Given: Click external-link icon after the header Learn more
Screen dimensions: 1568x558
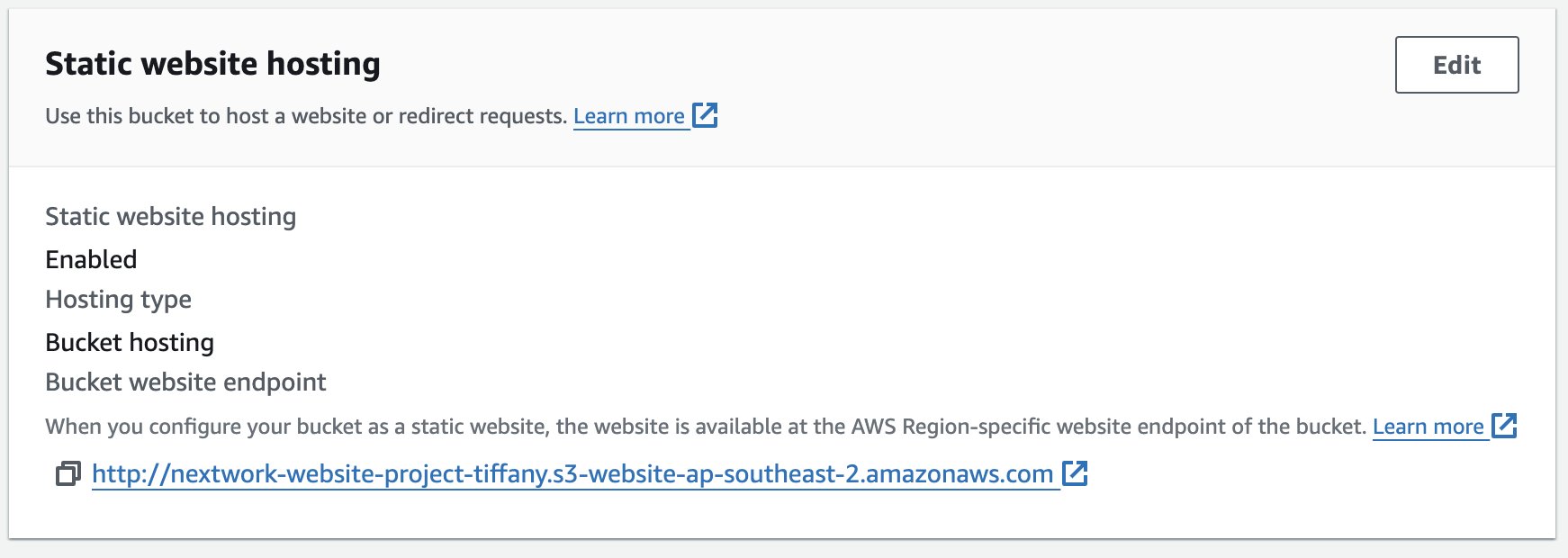Looking at the screenshot, I should 705,115.
